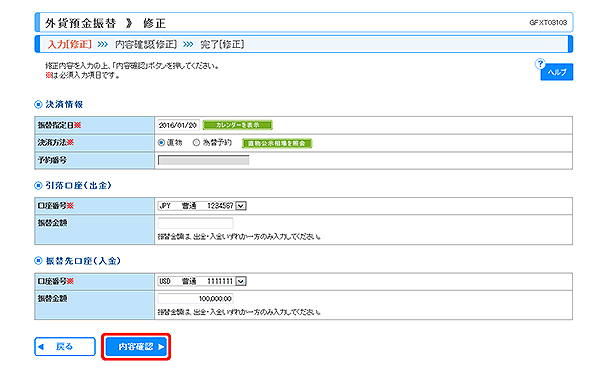600x370 pixels.
Task: Click the 外貨預金振替 page title
Action: 81,23
